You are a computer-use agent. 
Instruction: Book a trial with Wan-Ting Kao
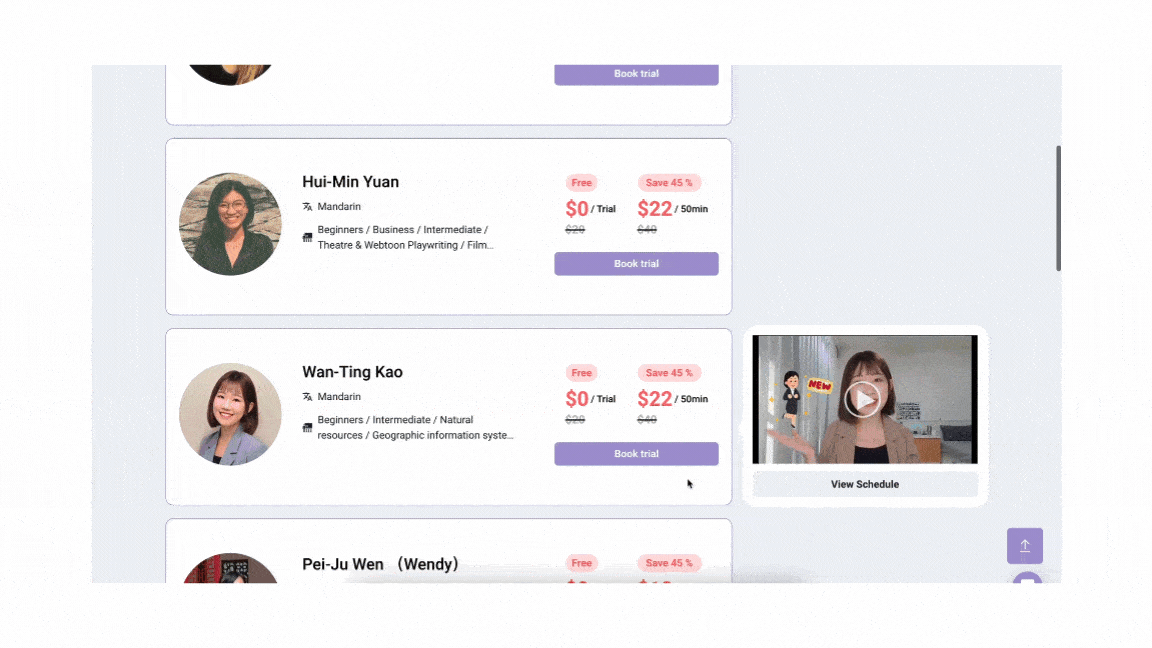(636, 453)
